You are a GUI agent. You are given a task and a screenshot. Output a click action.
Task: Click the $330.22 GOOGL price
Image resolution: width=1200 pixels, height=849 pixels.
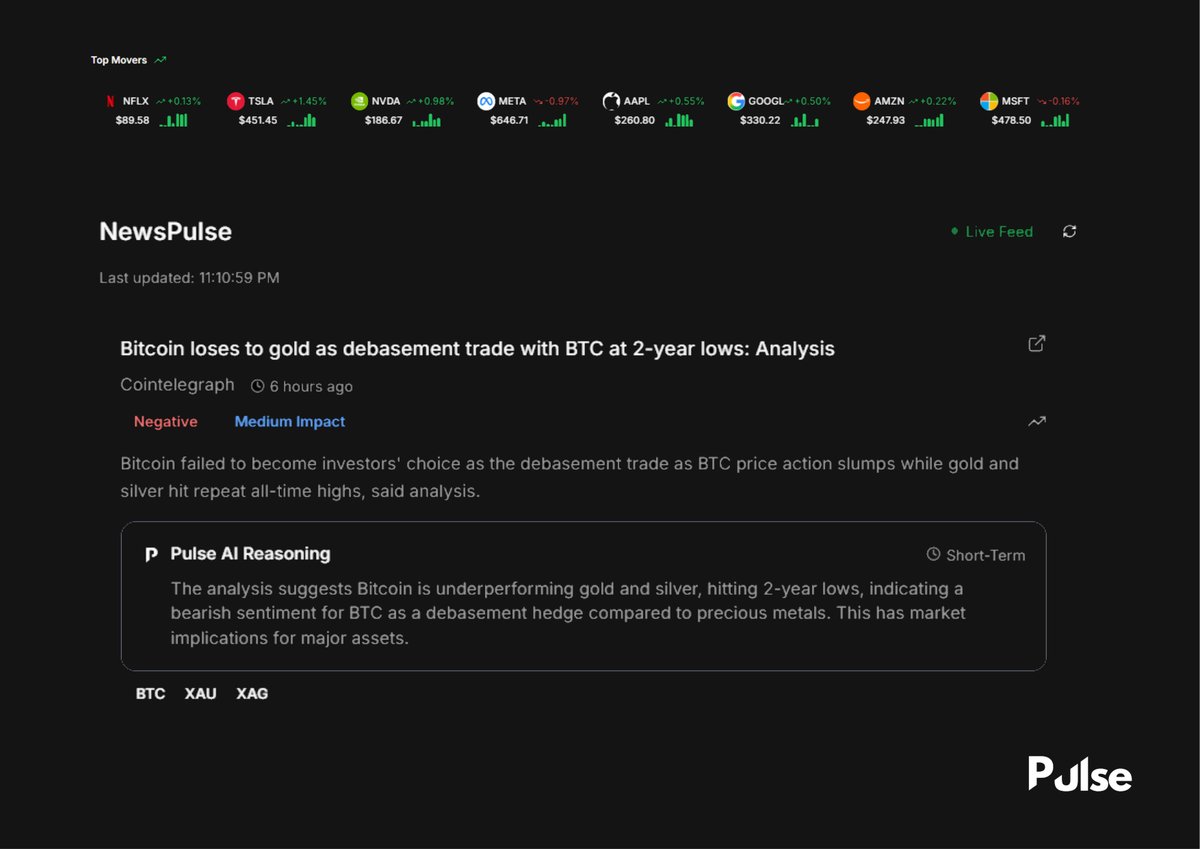tap(760, 120)
